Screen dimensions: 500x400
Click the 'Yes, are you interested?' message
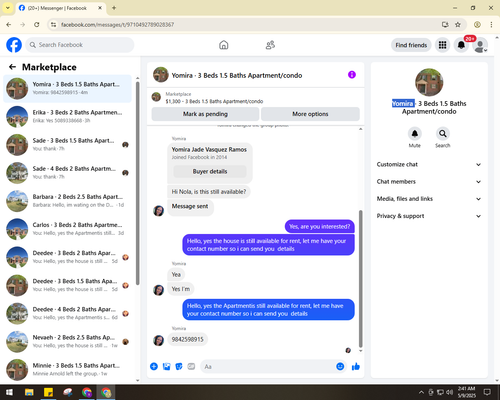(319, 226)
